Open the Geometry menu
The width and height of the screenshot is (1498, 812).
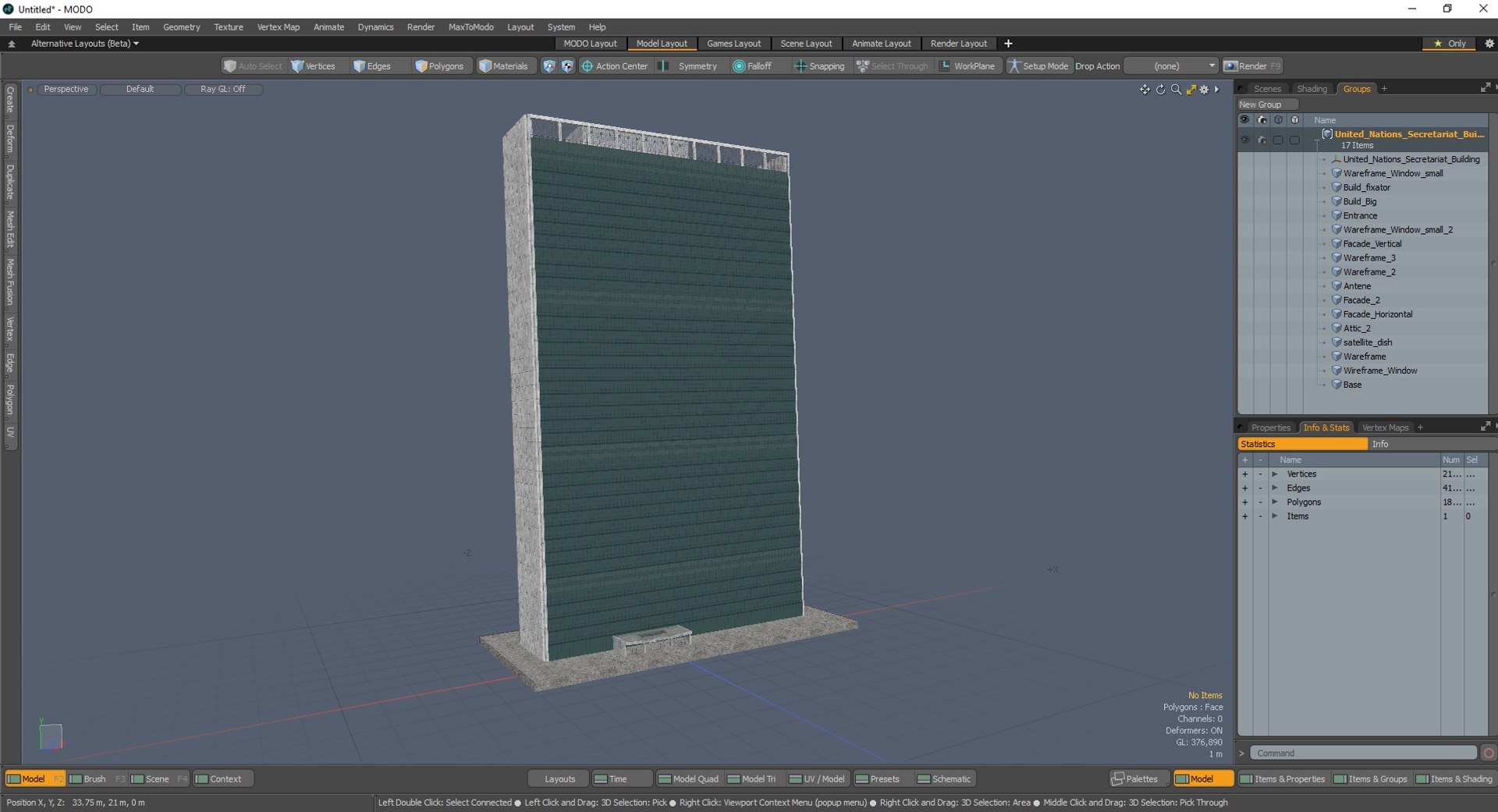point(182,27)
